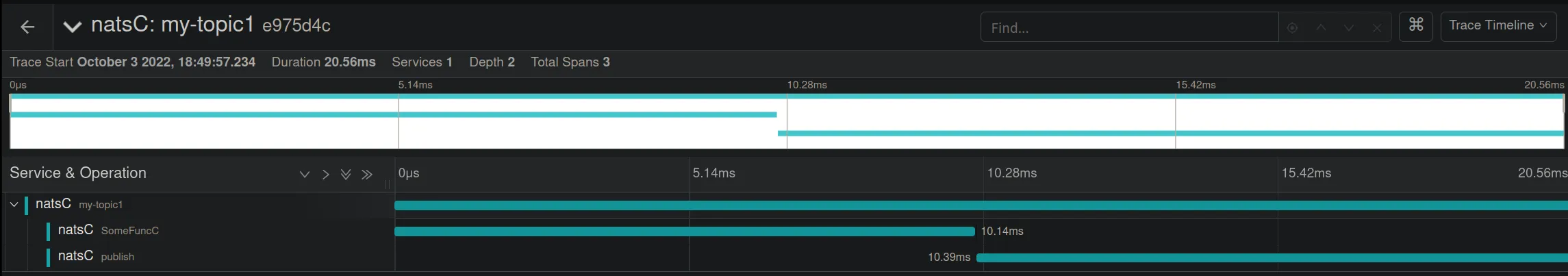Jump to previous search result arrow

point(1321,28)
